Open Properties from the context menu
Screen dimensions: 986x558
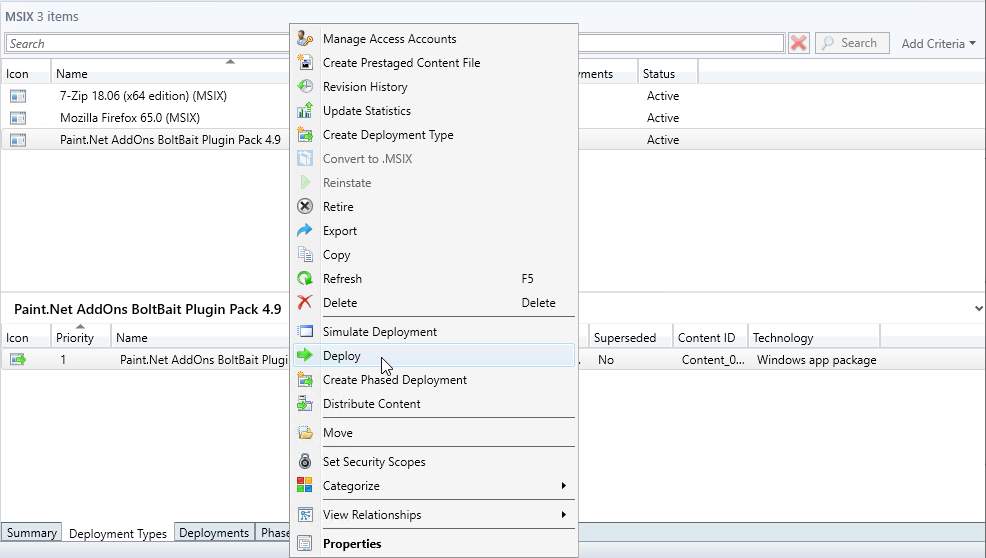click(352, 544)
